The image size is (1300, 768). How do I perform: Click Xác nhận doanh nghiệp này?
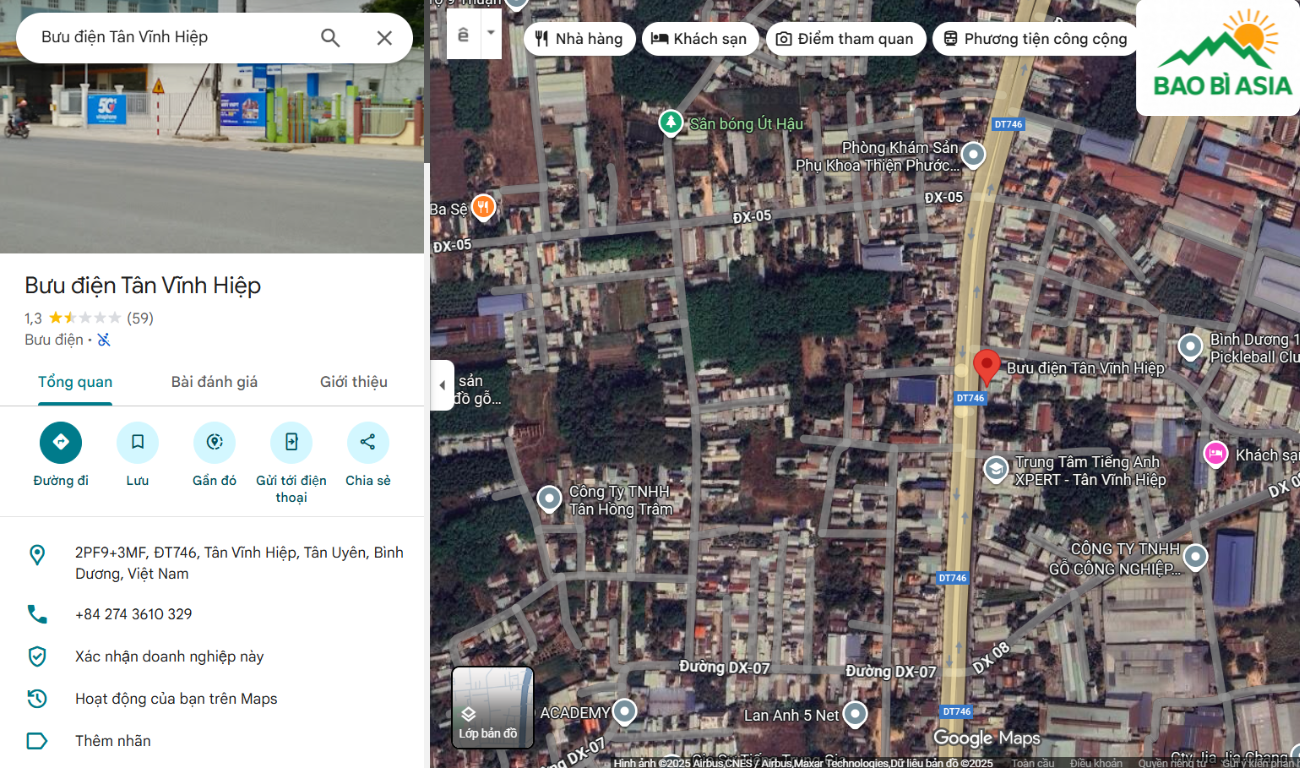(x=169, y=657)
